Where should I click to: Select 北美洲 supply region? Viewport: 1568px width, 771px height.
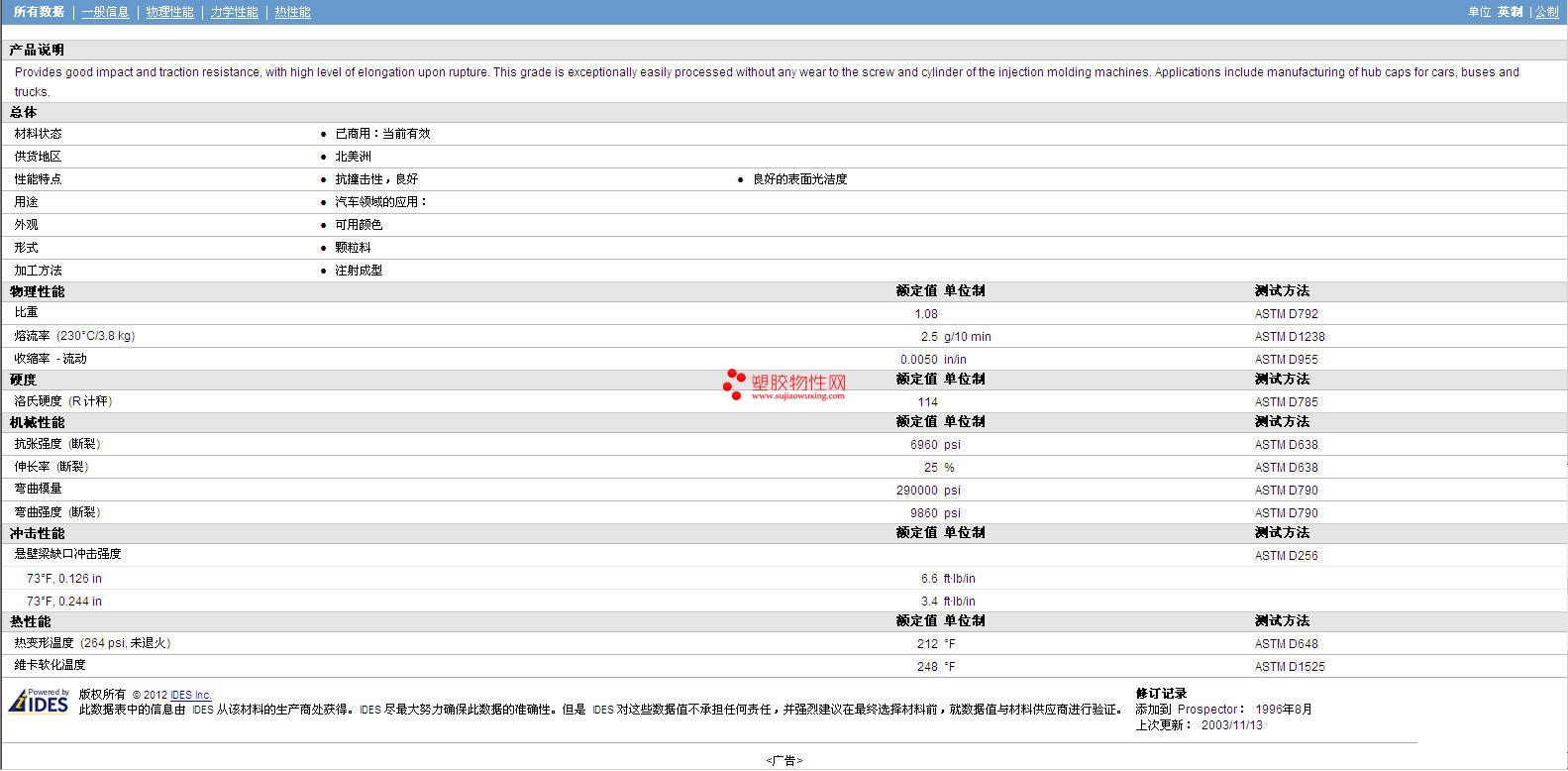[x=353, y=157]
